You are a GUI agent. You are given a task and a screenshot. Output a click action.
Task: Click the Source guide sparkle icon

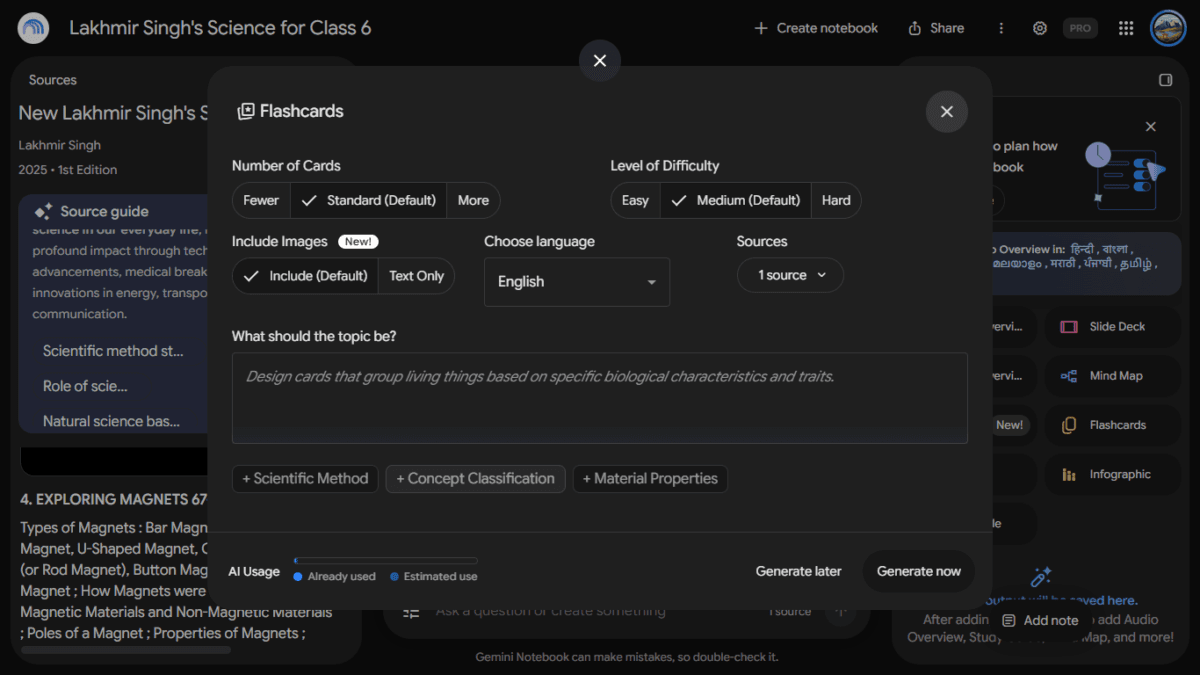pos(43,211)
